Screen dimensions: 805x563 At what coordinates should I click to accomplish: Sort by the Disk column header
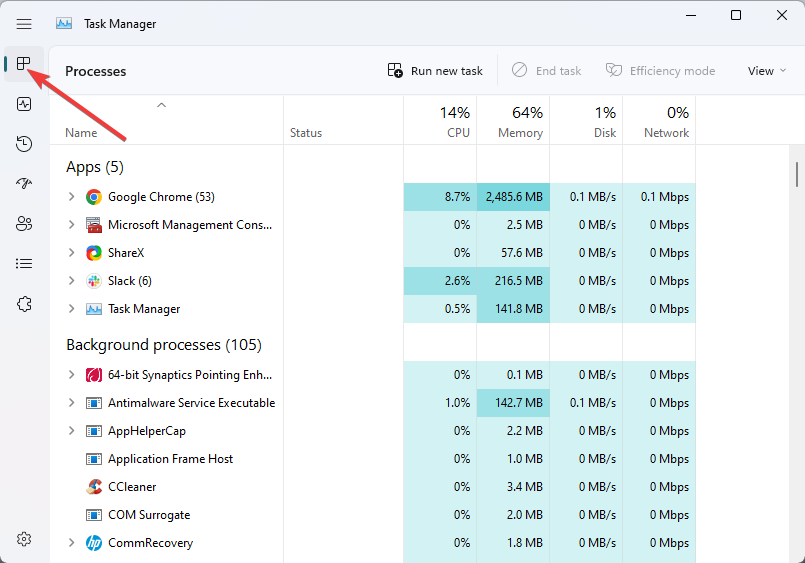click(586, 120)
